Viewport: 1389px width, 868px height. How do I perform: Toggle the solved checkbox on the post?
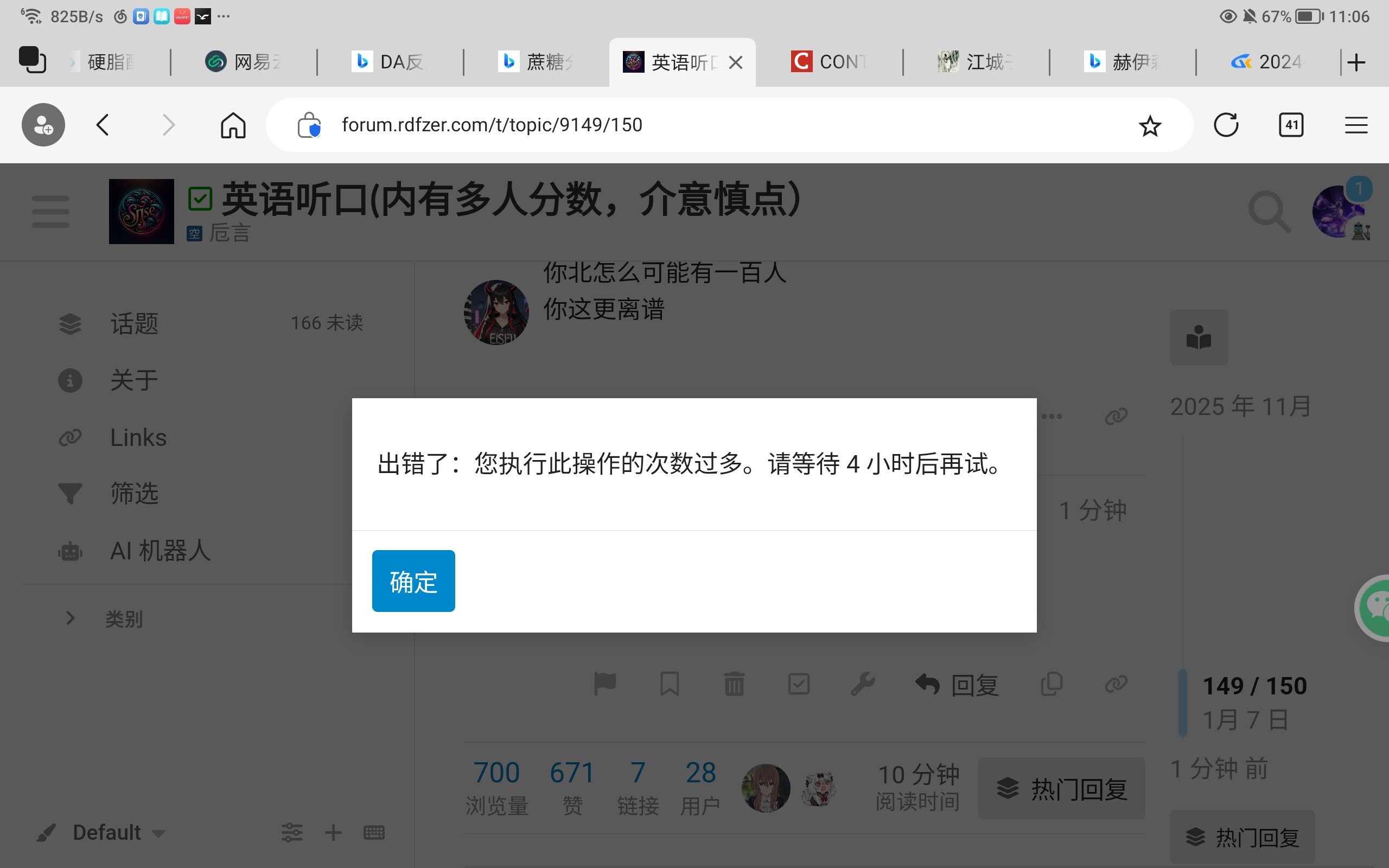(798, 684)
